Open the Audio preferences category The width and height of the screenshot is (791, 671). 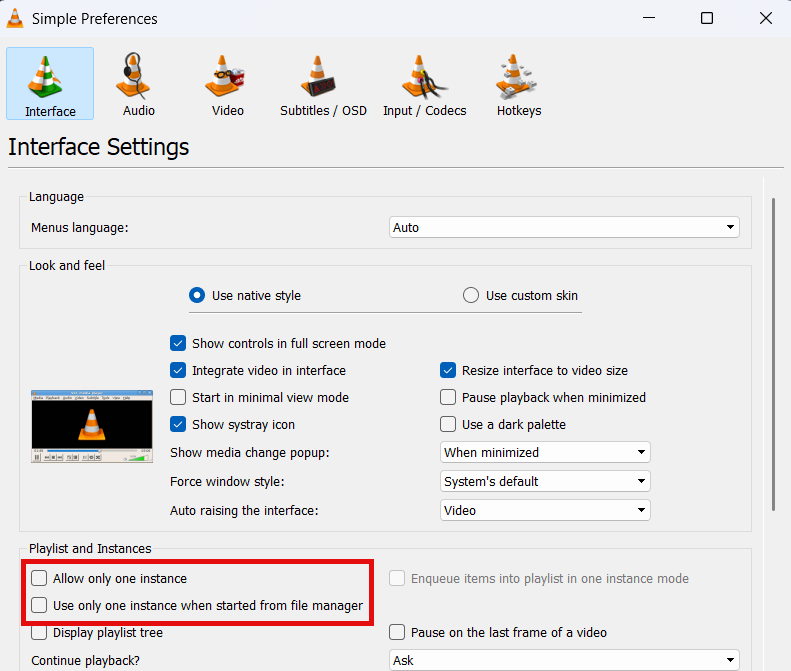tap(138, 84)
